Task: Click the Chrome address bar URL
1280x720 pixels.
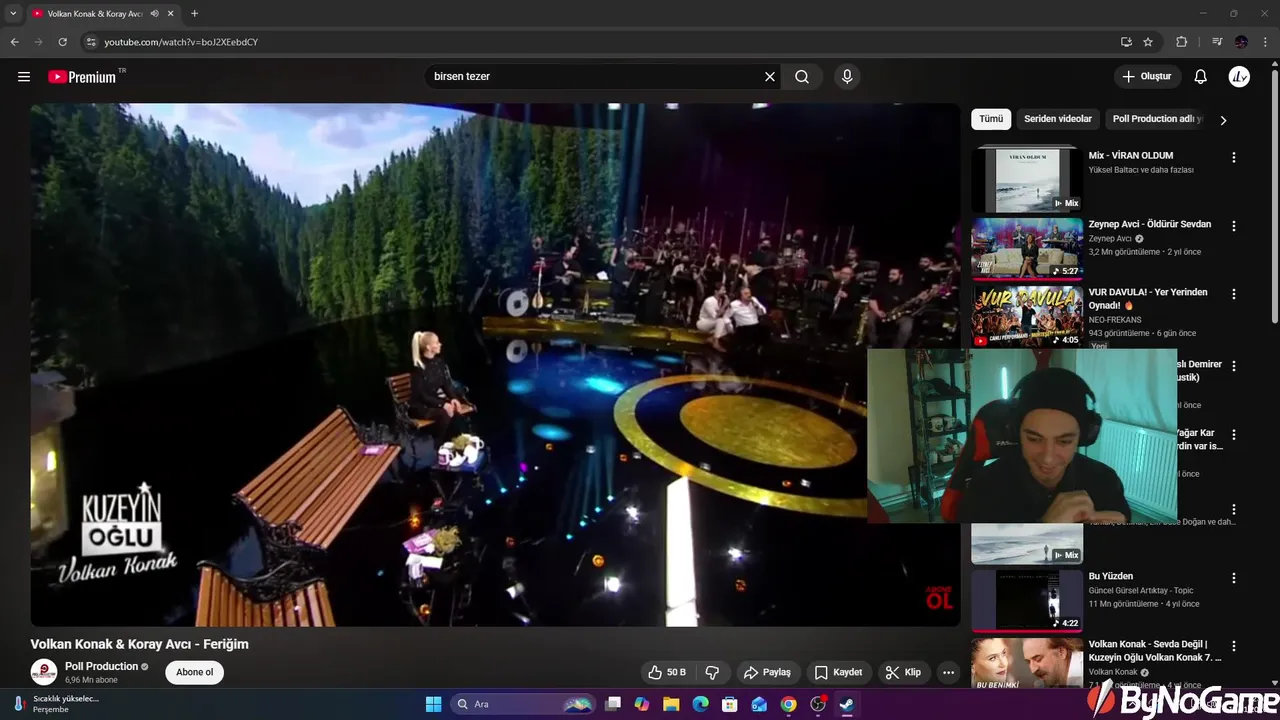Action: click(x=181, y=42)
